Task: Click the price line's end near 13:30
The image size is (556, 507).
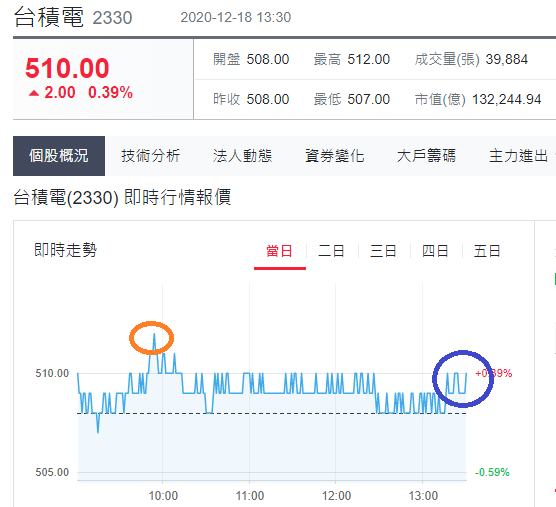Action: pyautogui.click(x=466, y=374)
